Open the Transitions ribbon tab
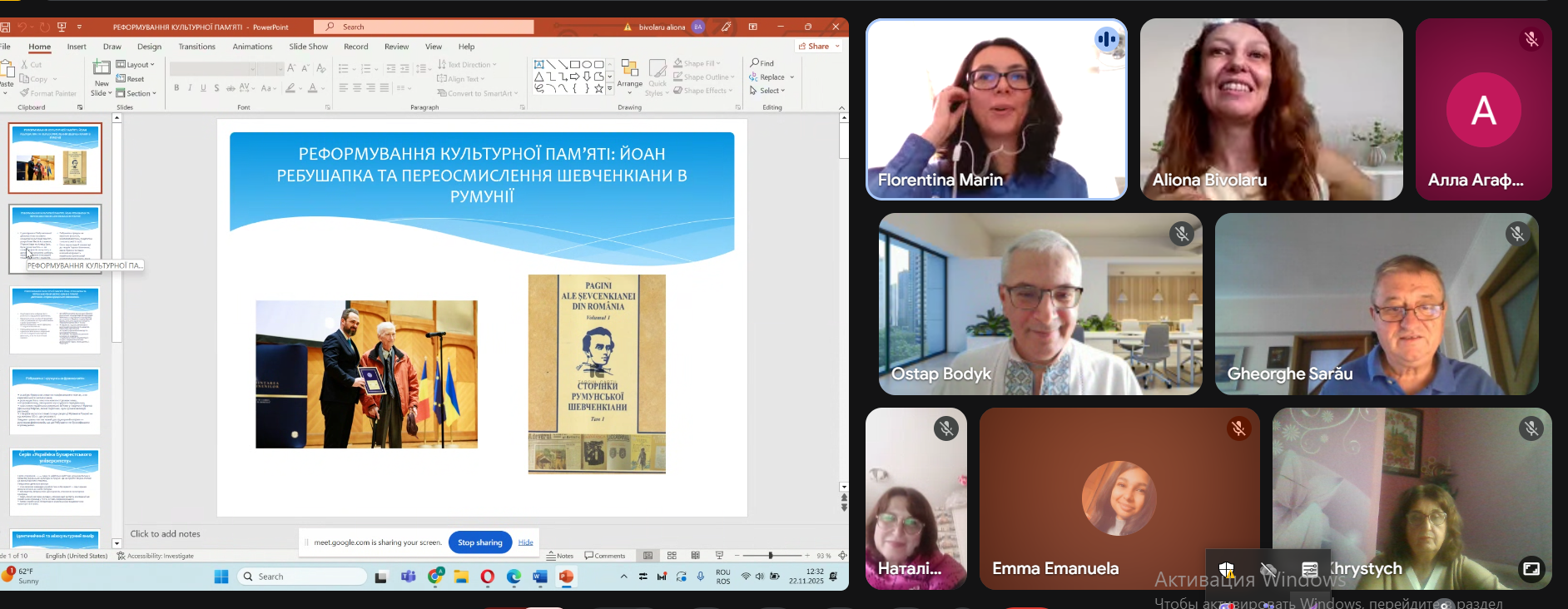Screen dimensions: 1568x609 click(196, 47)
